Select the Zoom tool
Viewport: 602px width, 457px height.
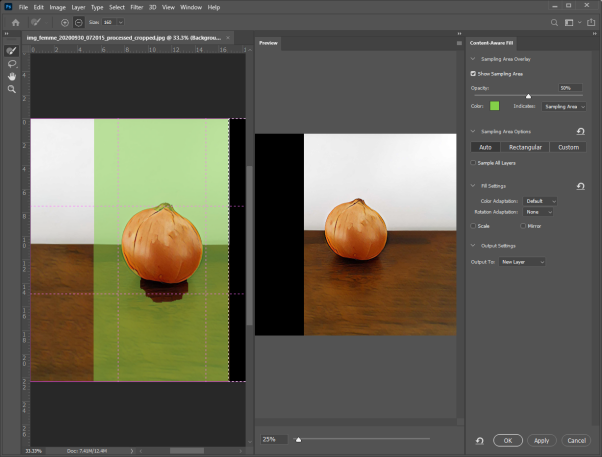(x=12, y=89)
